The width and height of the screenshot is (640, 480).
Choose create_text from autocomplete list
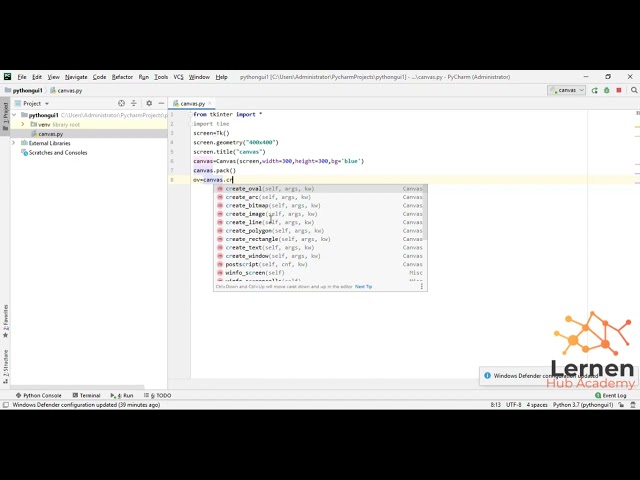pos(320,247)
